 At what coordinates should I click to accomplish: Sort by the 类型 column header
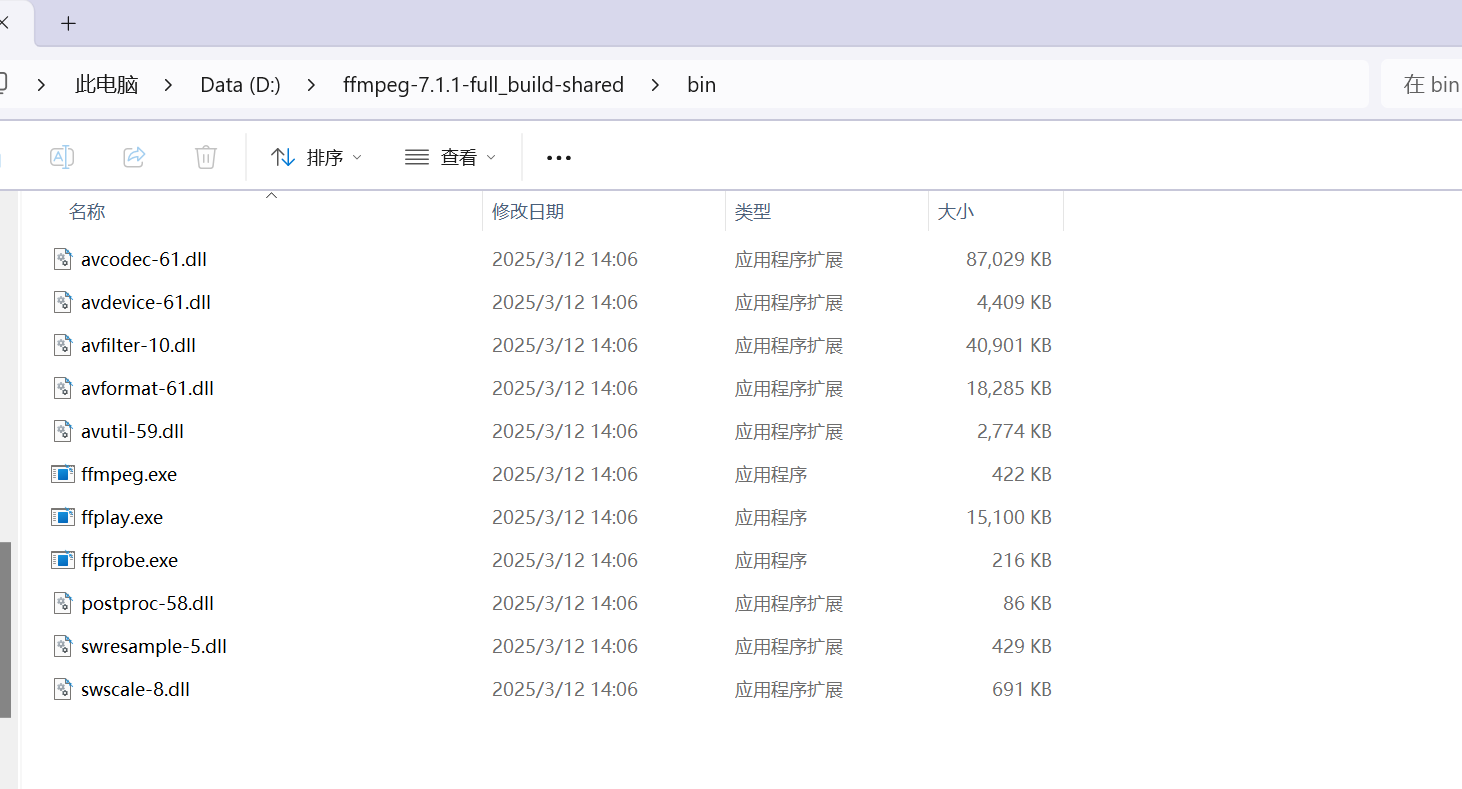pos(753,212)
